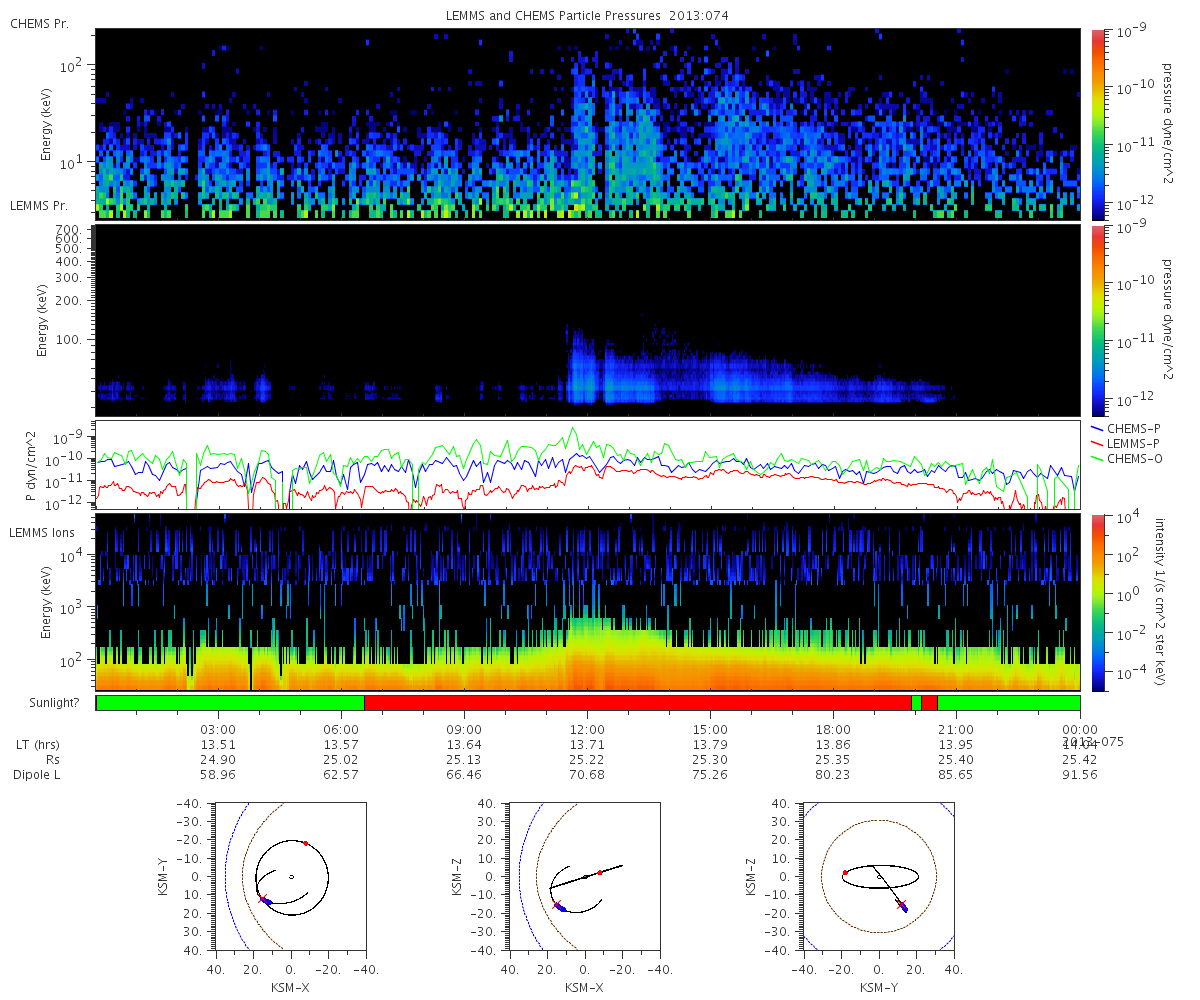
Task: Click the KSM-Y versus KSM-Z orbit plot
Action: click(879, 876)
